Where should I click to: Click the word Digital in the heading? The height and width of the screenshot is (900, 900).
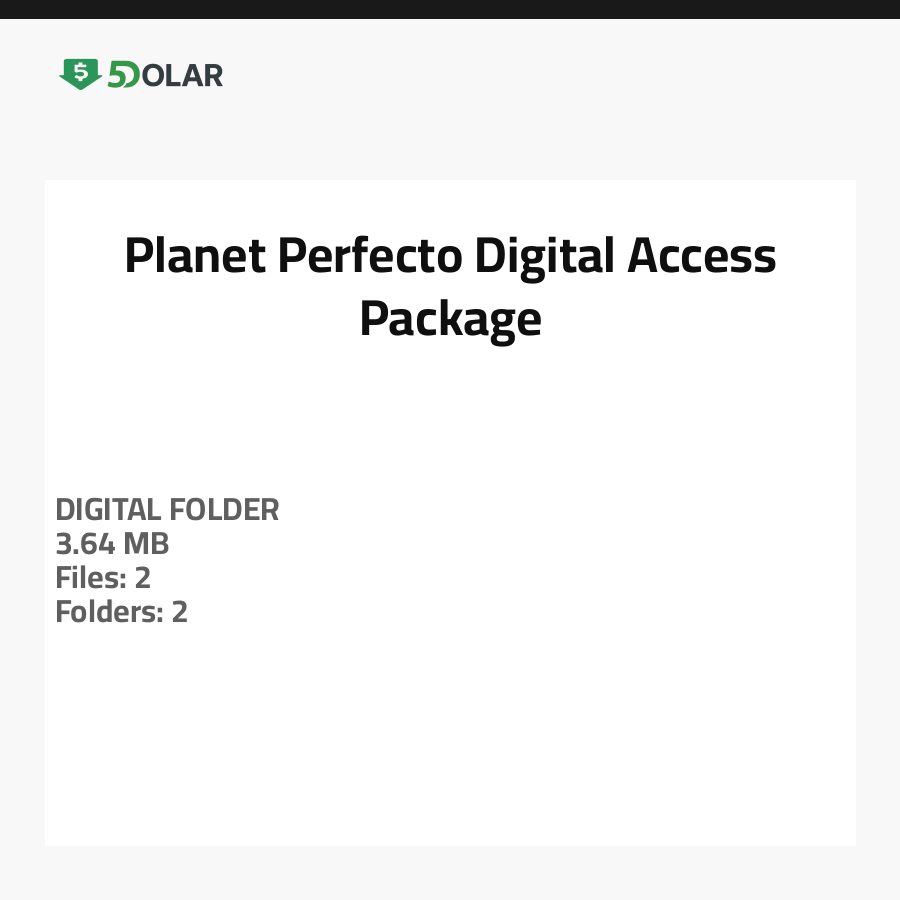click(x=544, y=256)
